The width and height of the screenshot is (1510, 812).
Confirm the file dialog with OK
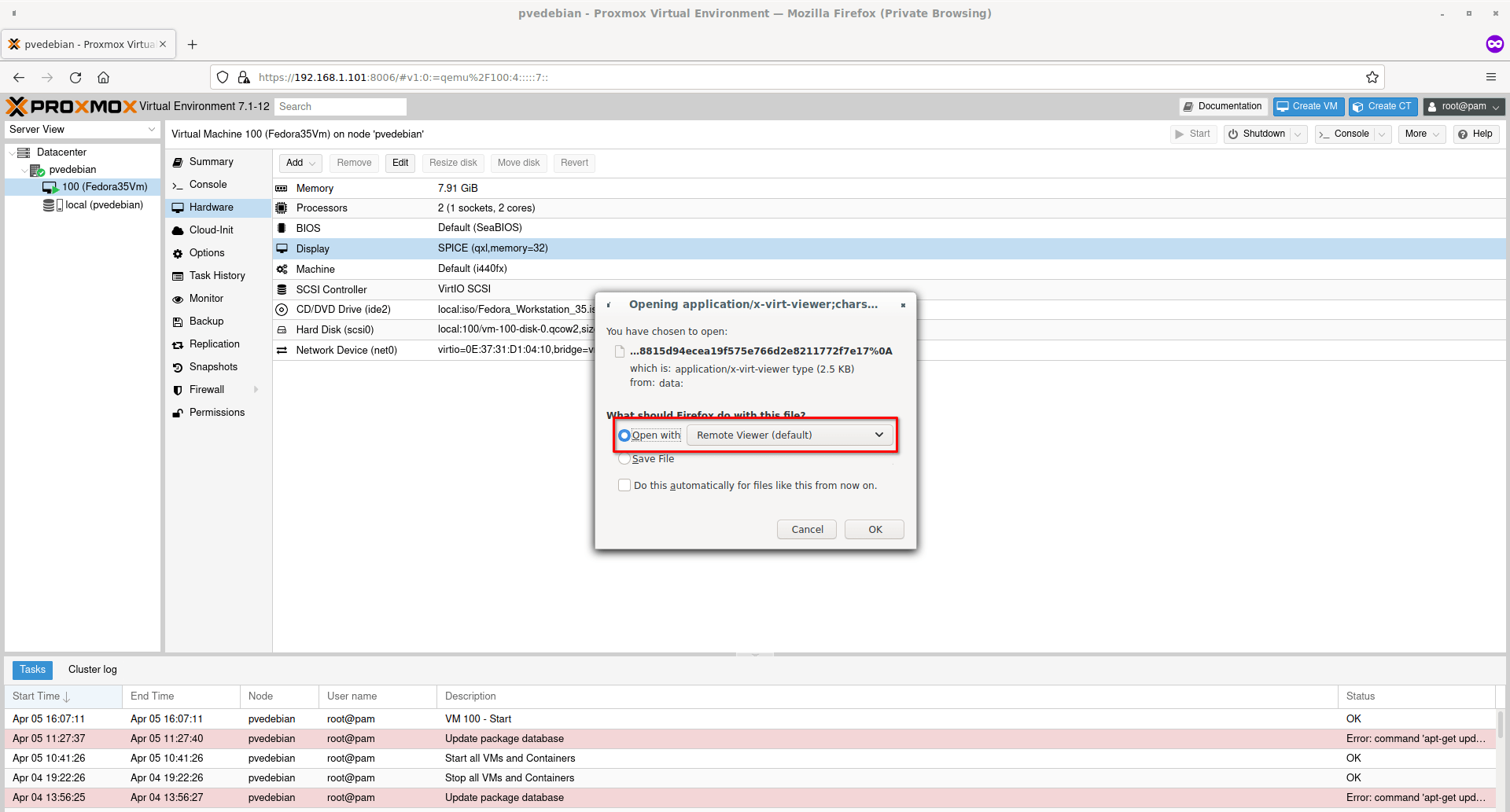(874, 529)
